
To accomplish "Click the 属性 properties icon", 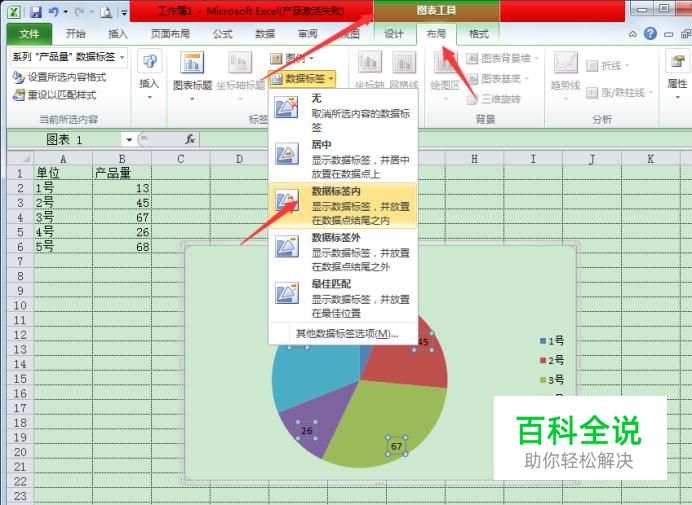I will pyautogui.click(x=677, y=62).
